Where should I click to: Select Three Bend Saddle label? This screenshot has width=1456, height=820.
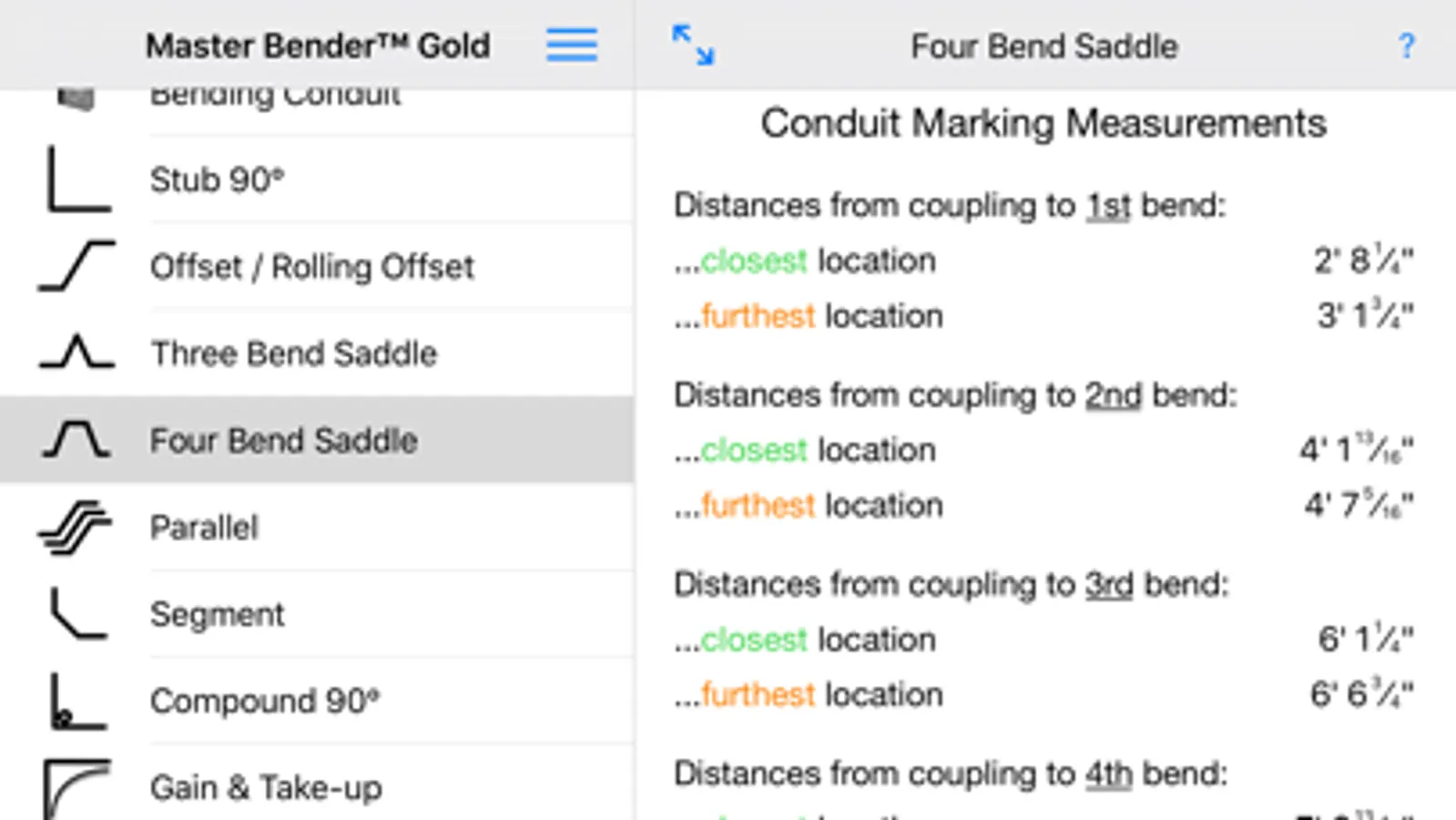click(x=293, y=354)
